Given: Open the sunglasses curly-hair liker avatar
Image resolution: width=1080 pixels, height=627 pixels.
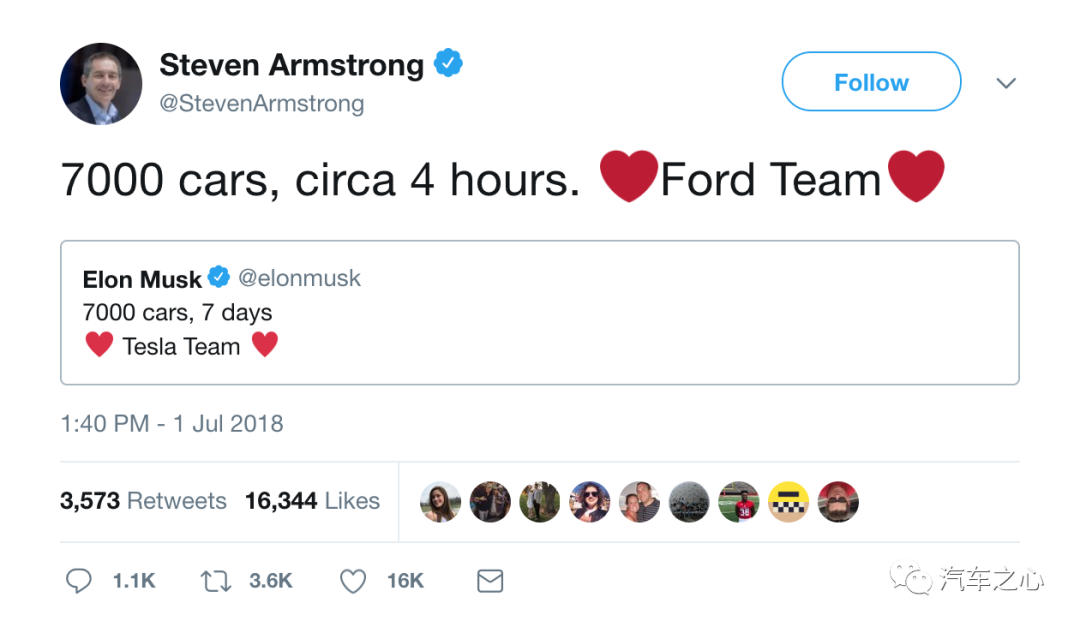Looking at the screenshot, I should 590,502.
